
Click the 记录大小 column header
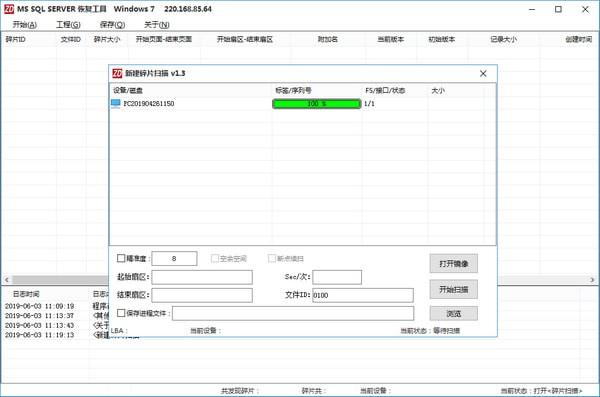(x=504, y=39)
